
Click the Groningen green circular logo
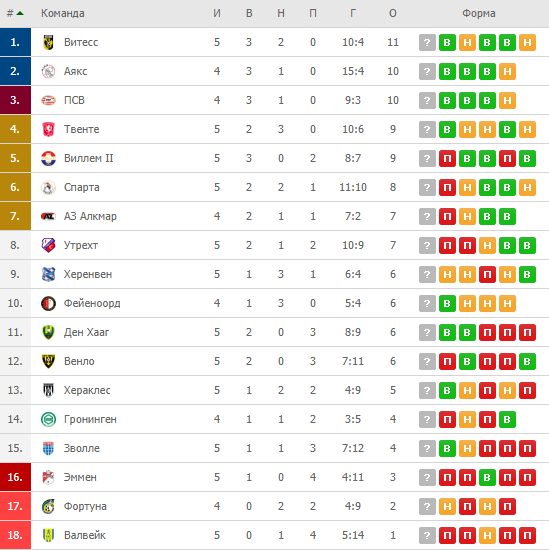48,419
